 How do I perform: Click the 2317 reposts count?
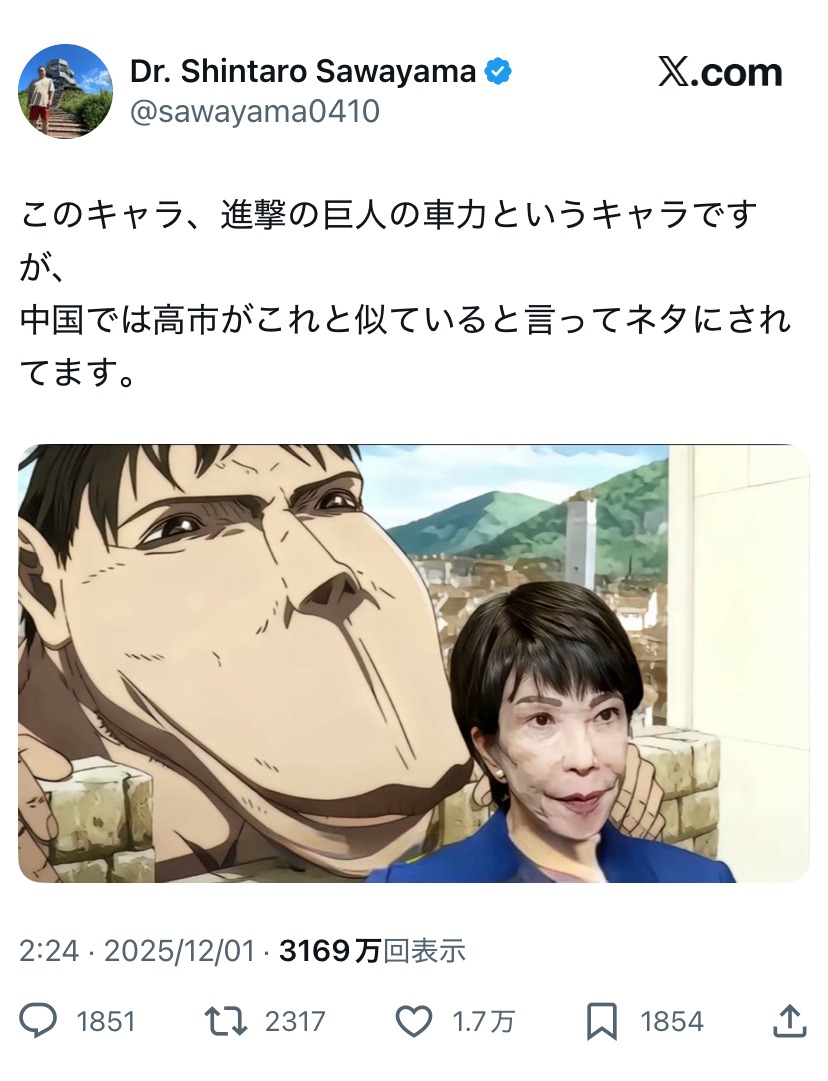click(x=295, y=1022)
